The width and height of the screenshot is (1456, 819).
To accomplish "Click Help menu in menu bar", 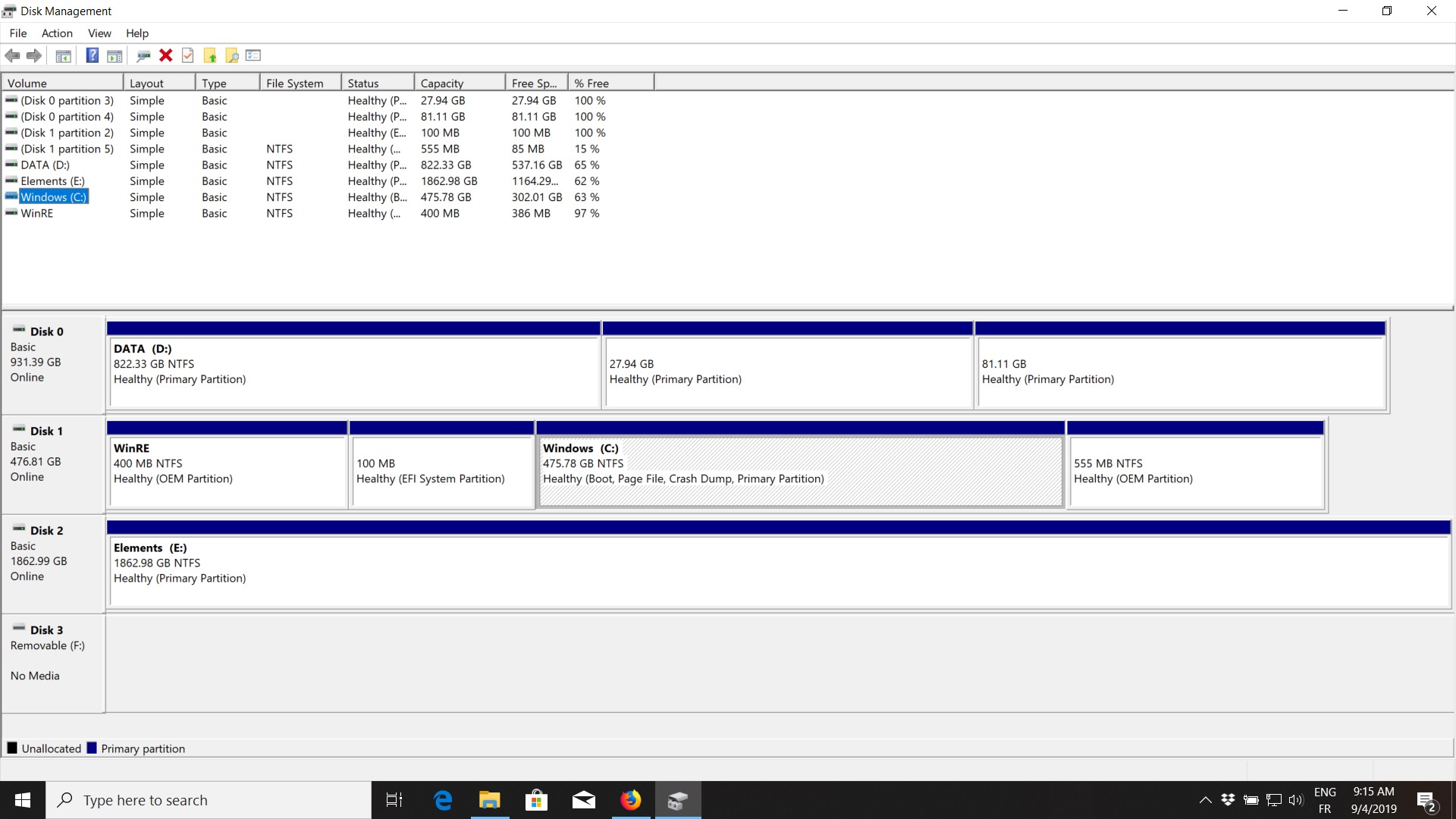I will [136, 33].
